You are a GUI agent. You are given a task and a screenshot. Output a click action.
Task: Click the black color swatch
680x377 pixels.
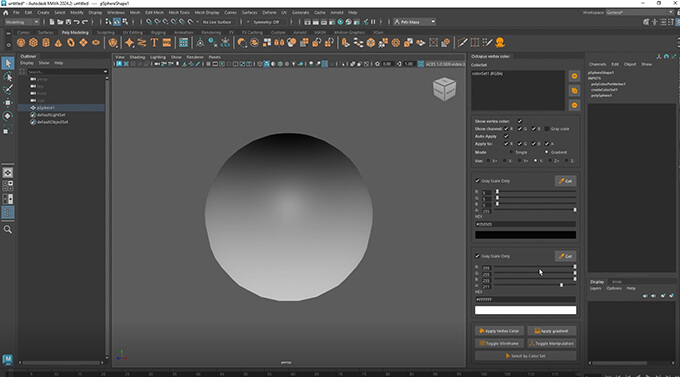(x=525, y=235)
